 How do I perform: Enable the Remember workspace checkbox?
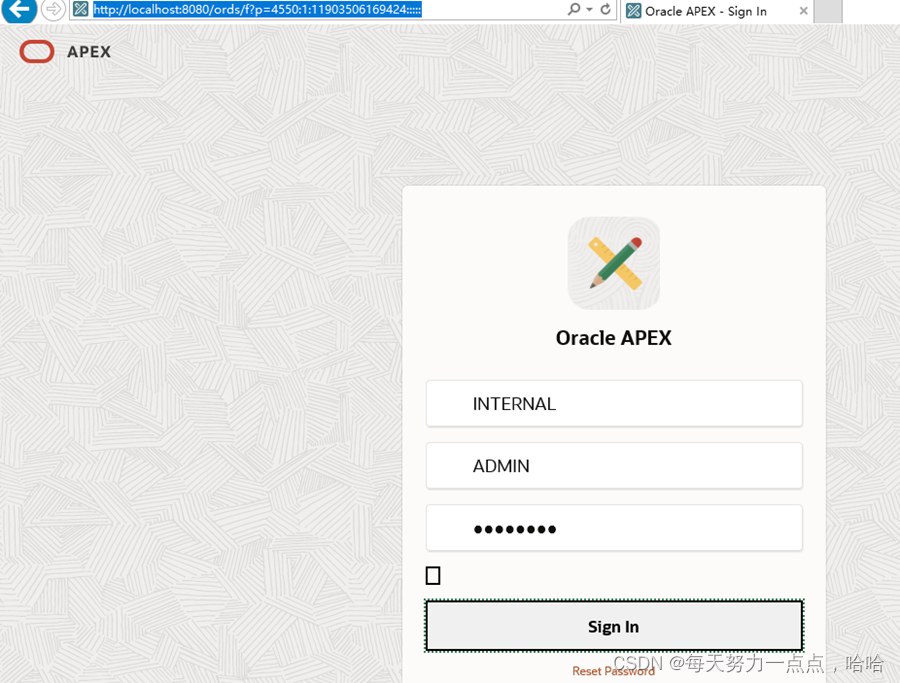433,574
